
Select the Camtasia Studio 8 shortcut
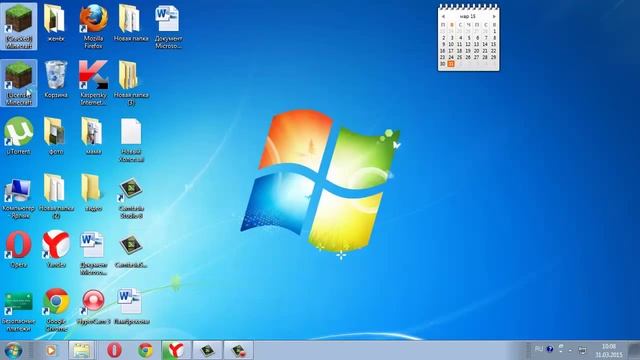pyautogui.click(x=131, y=197)
